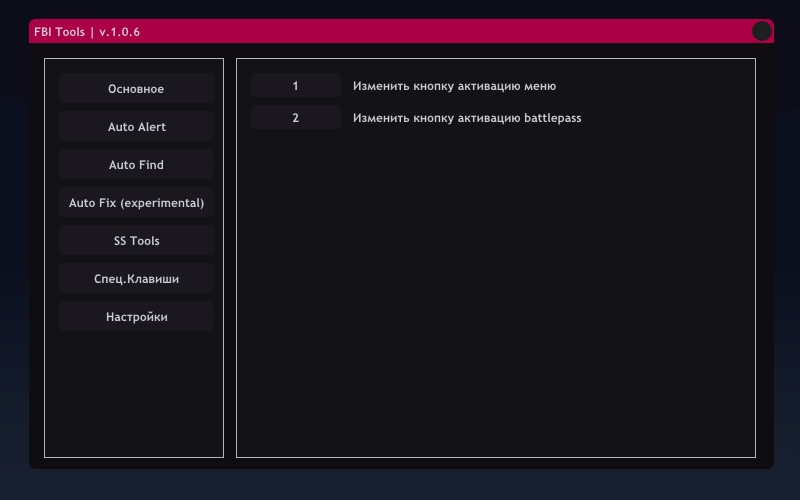Go to the Спец.Клавиши section
Image resolution: width=800 pixels, height=500 pixels.
136,279
